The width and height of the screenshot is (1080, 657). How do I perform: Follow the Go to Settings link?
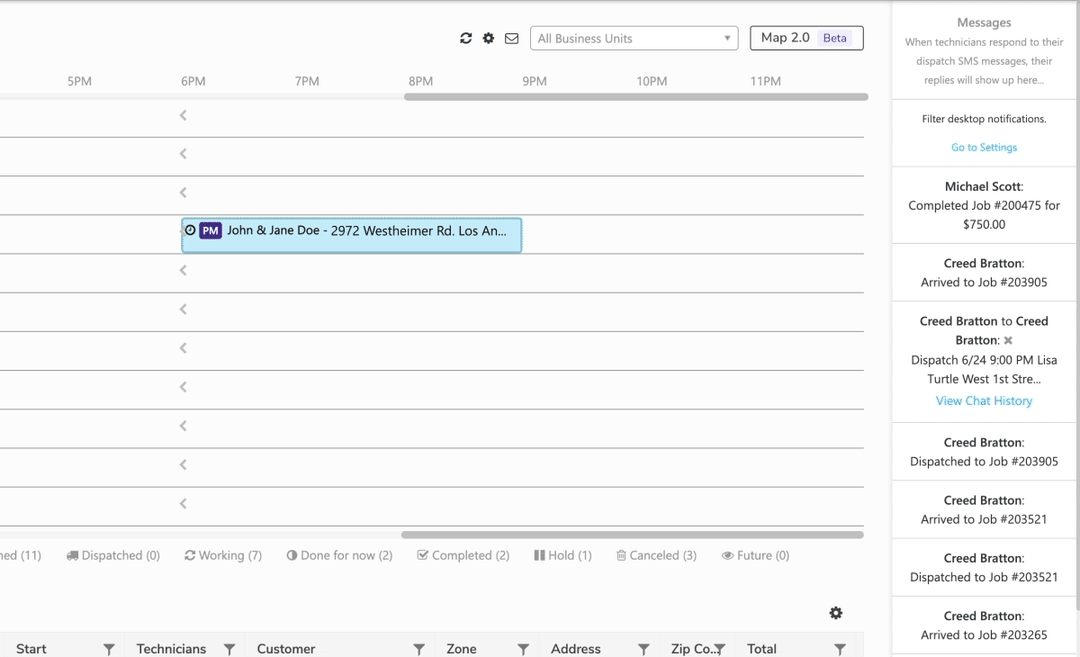pyautogui.click(x=984, y=147)
